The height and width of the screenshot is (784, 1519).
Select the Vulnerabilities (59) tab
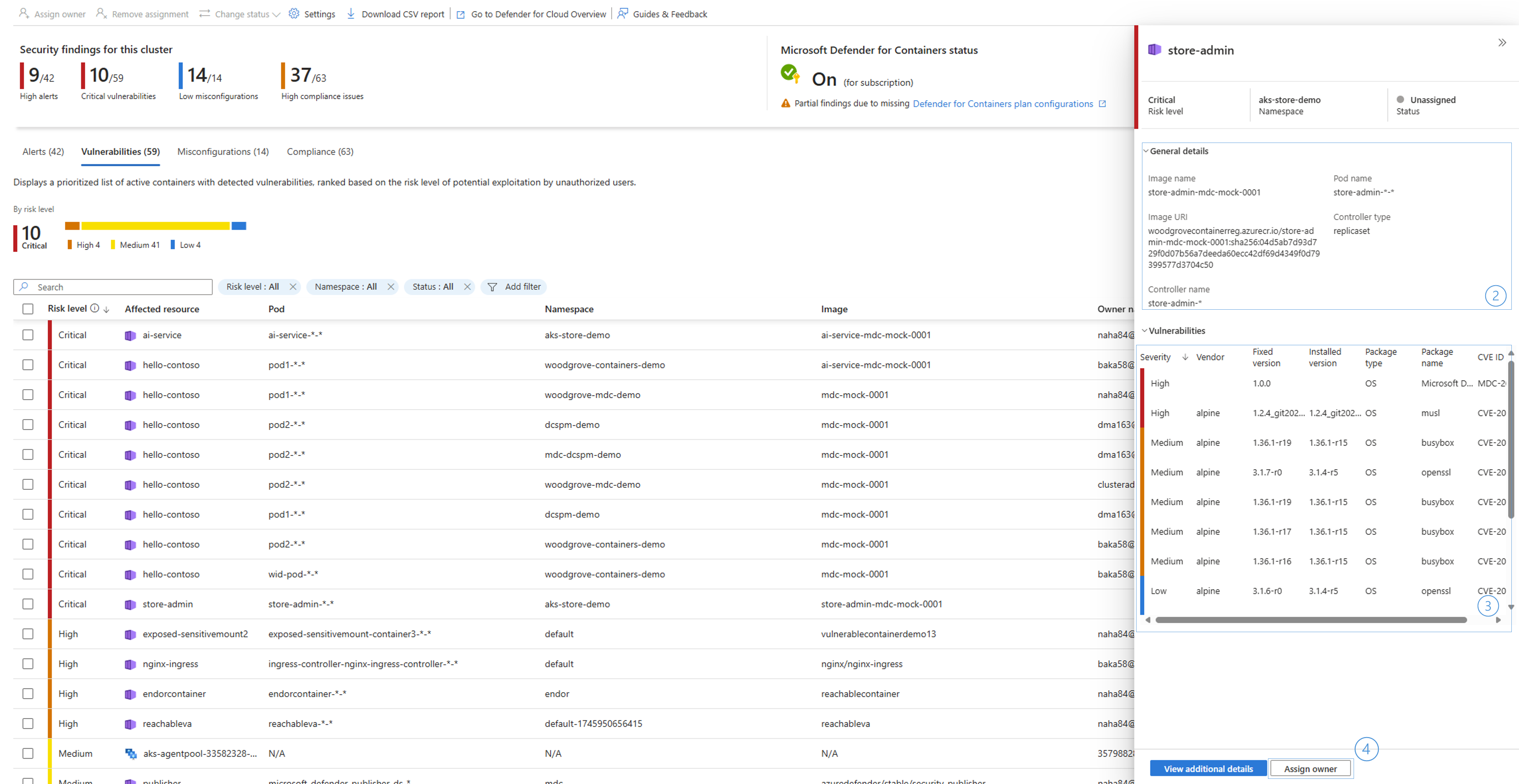point(120,152)
